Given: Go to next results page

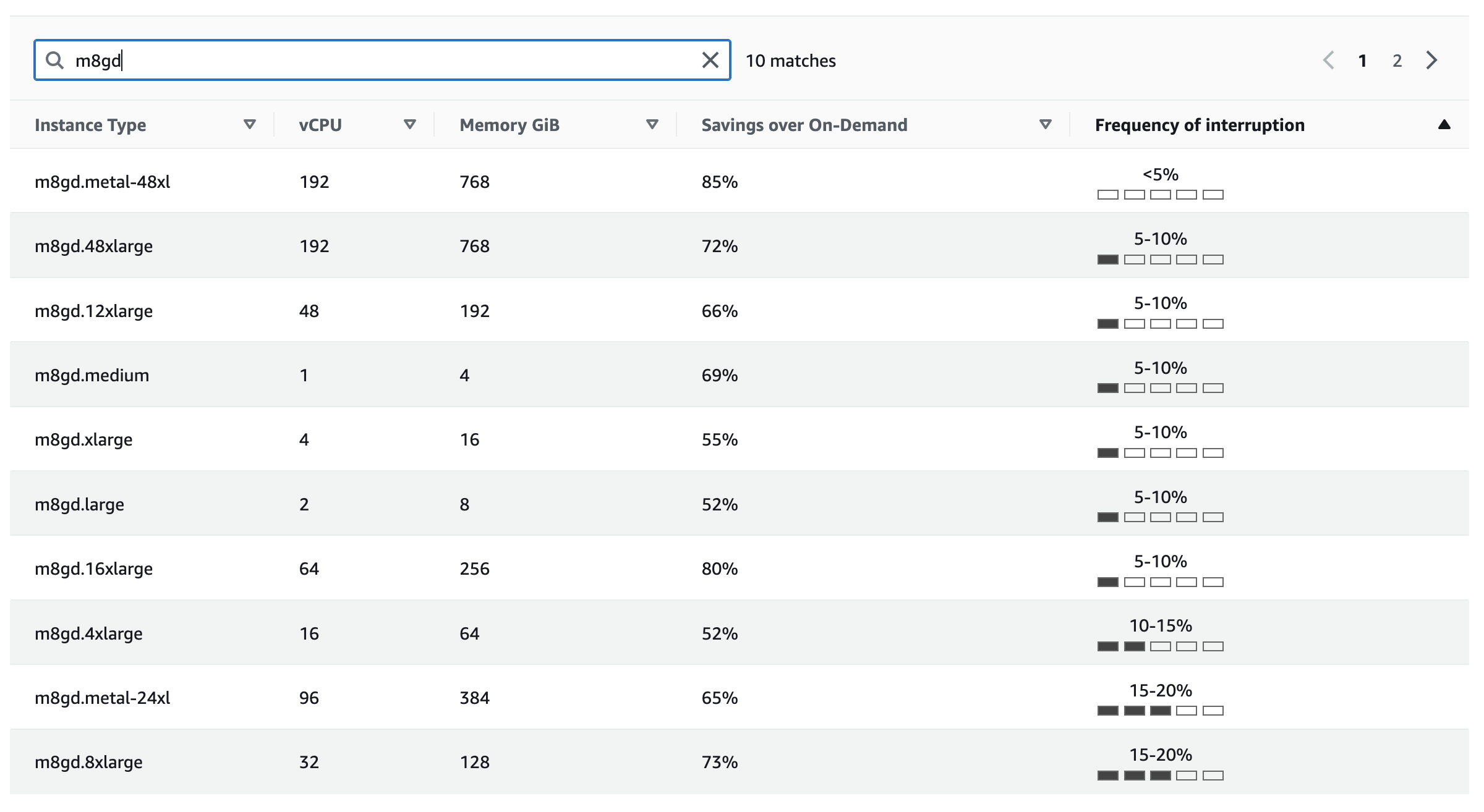Looking at the screenshot, I should coord(1431,60).
